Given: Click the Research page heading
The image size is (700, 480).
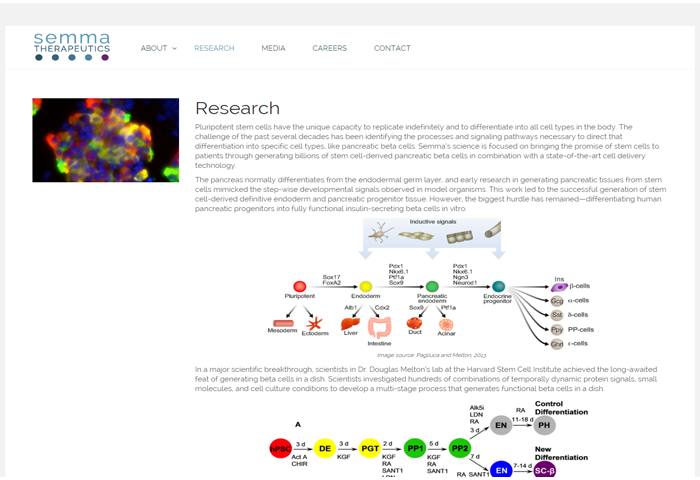Looking at the screenshot, I should click(238, 109).
